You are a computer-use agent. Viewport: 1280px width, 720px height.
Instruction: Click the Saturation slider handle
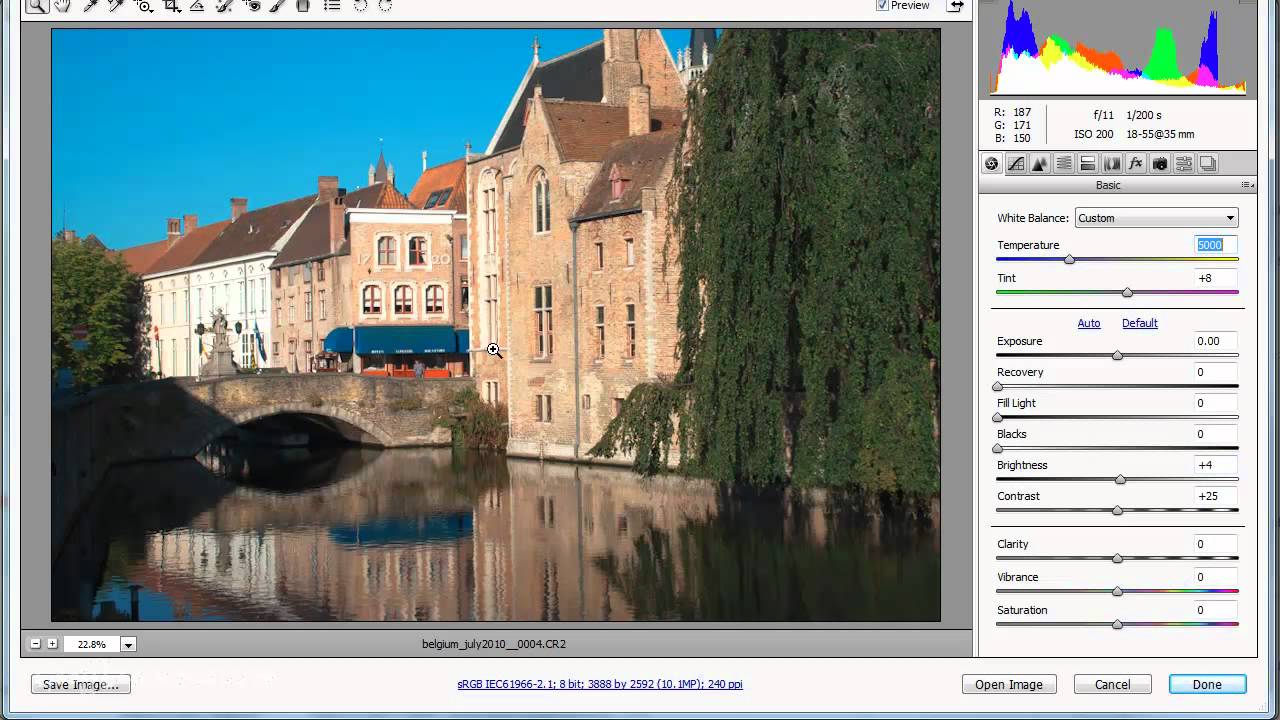pyautogui.click(x=1117, y=625)
